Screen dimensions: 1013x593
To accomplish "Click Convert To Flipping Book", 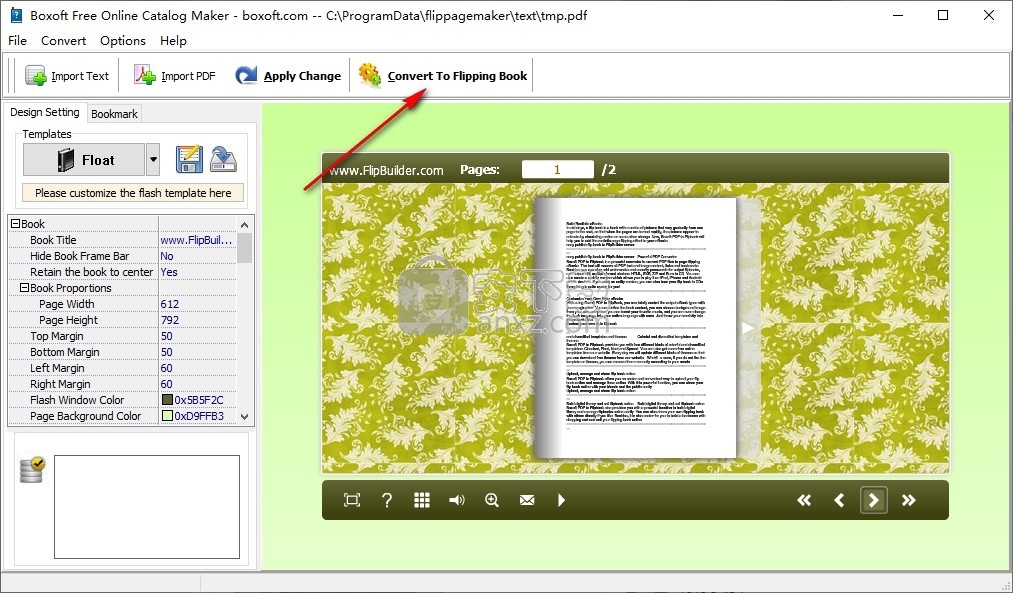I will coord(443,76).
